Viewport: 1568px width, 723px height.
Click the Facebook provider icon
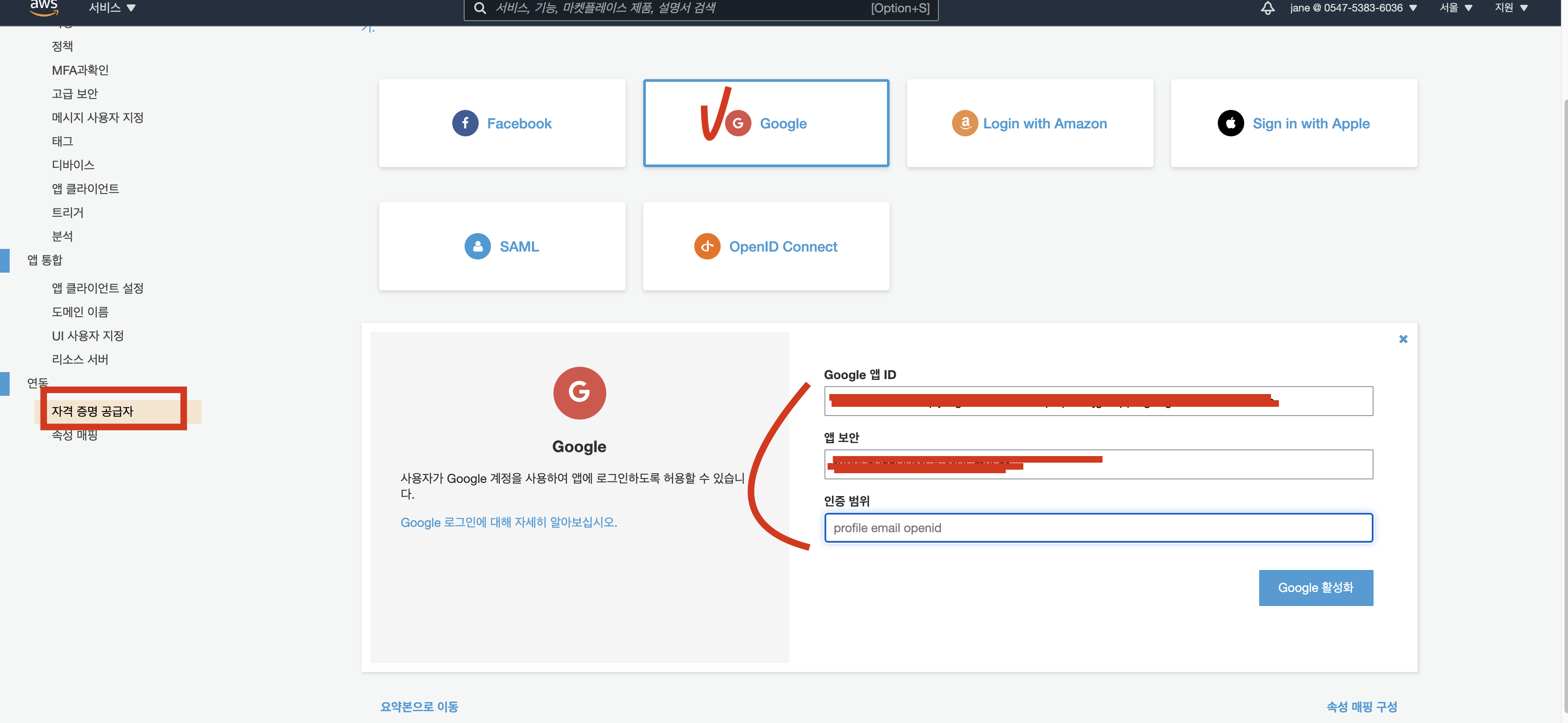[465, 124]
